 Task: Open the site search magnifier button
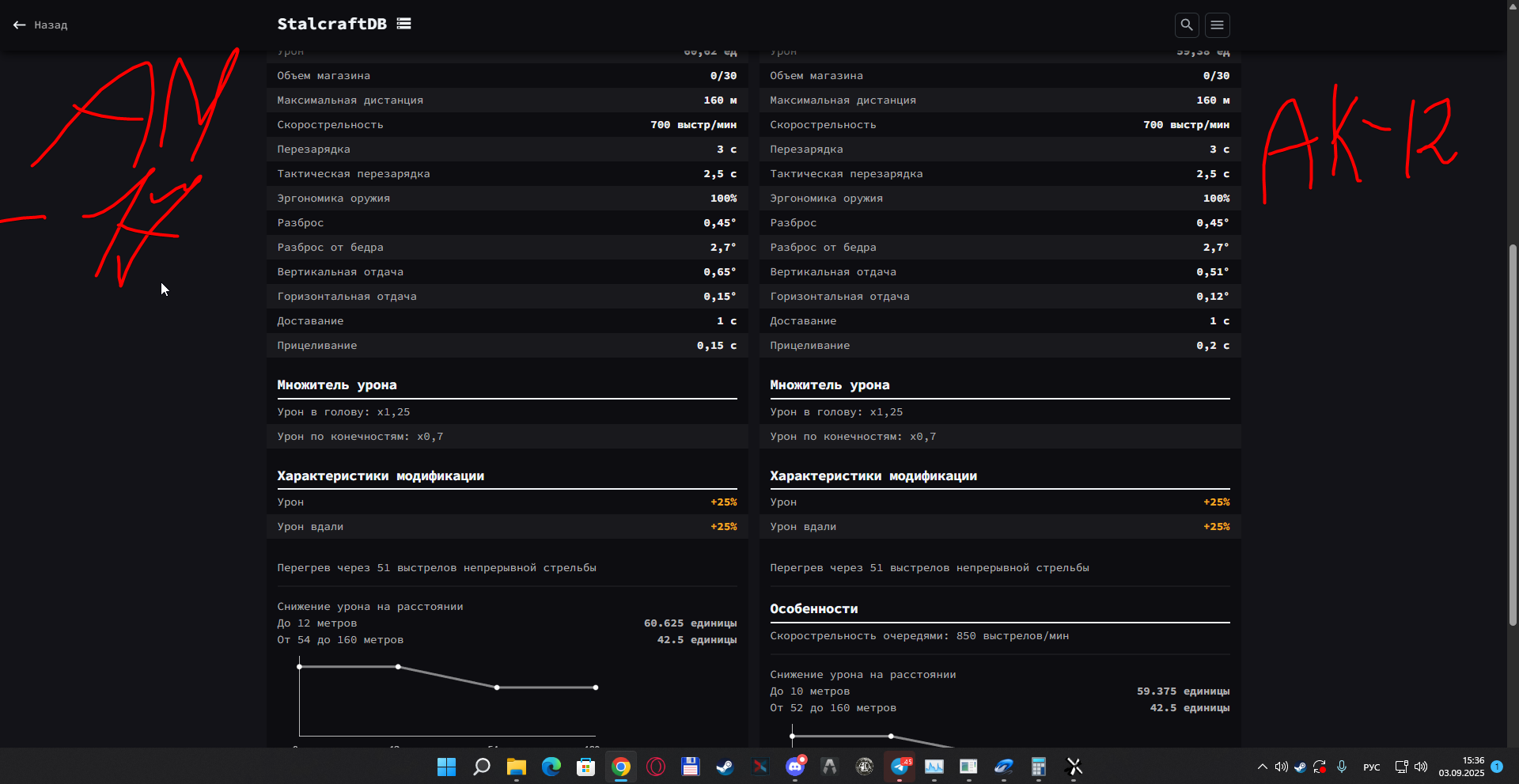pos(1187,25)
